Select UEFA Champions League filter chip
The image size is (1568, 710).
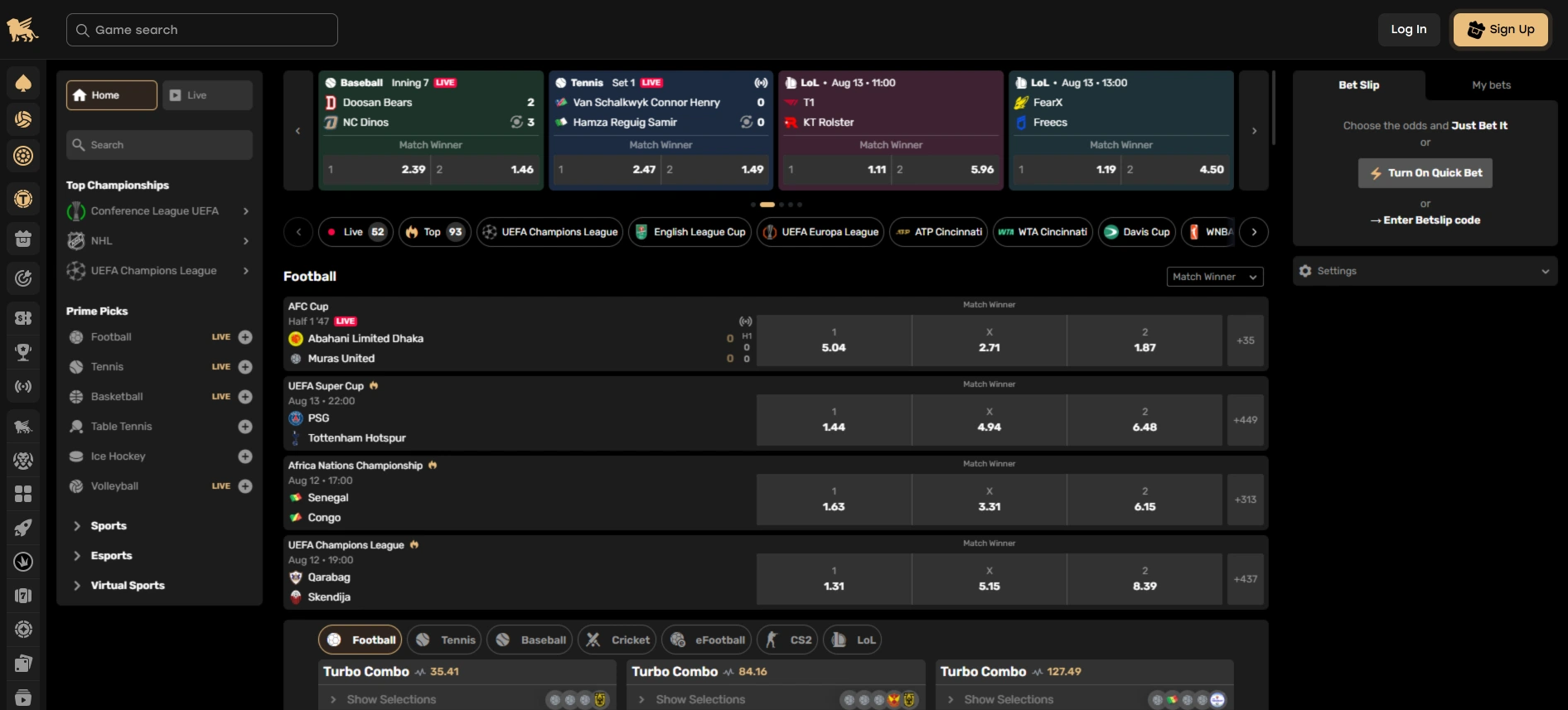click(550, 232)
